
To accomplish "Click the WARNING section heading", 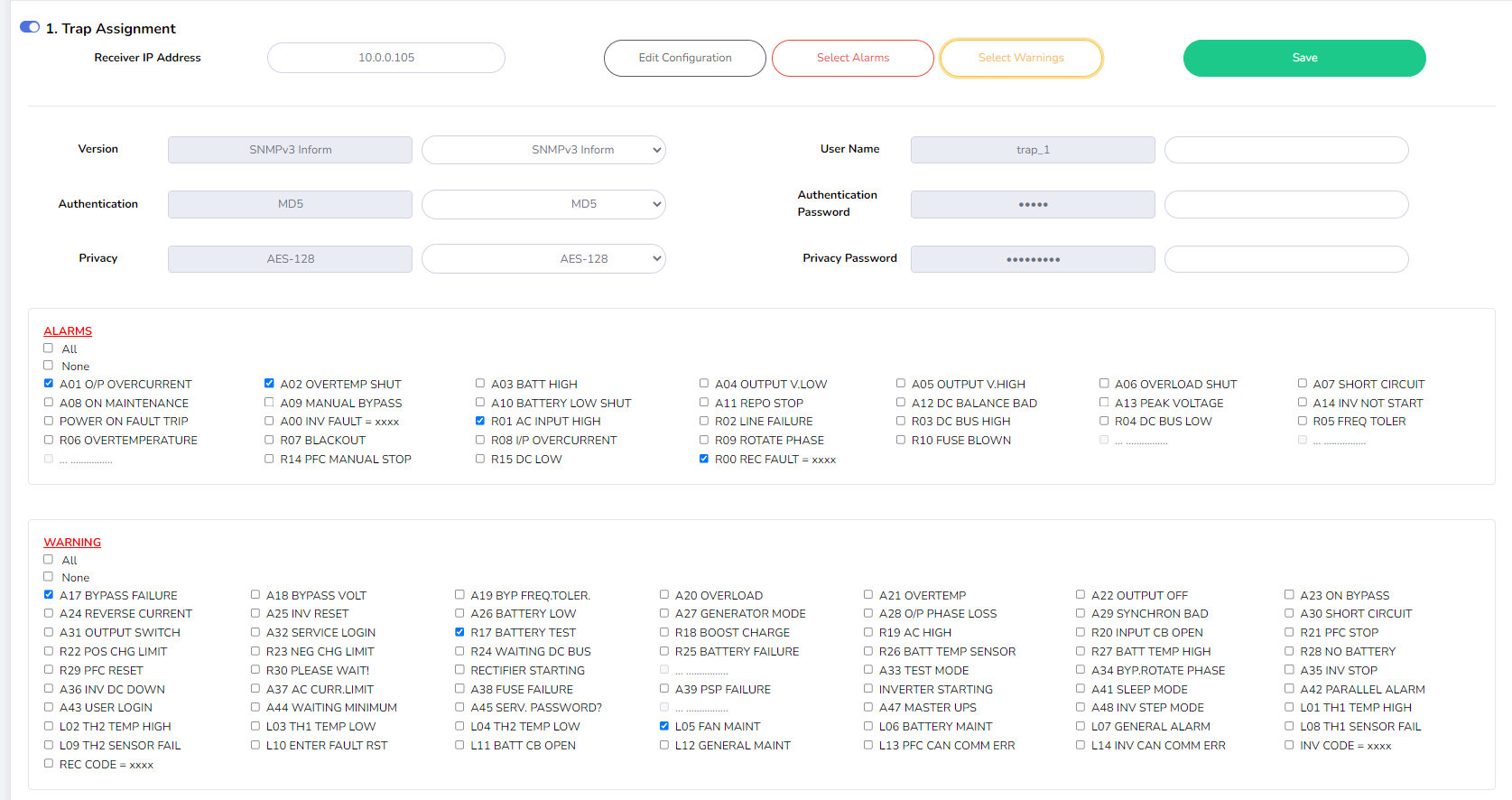I will pyautogui.click(x=72, y=543).
